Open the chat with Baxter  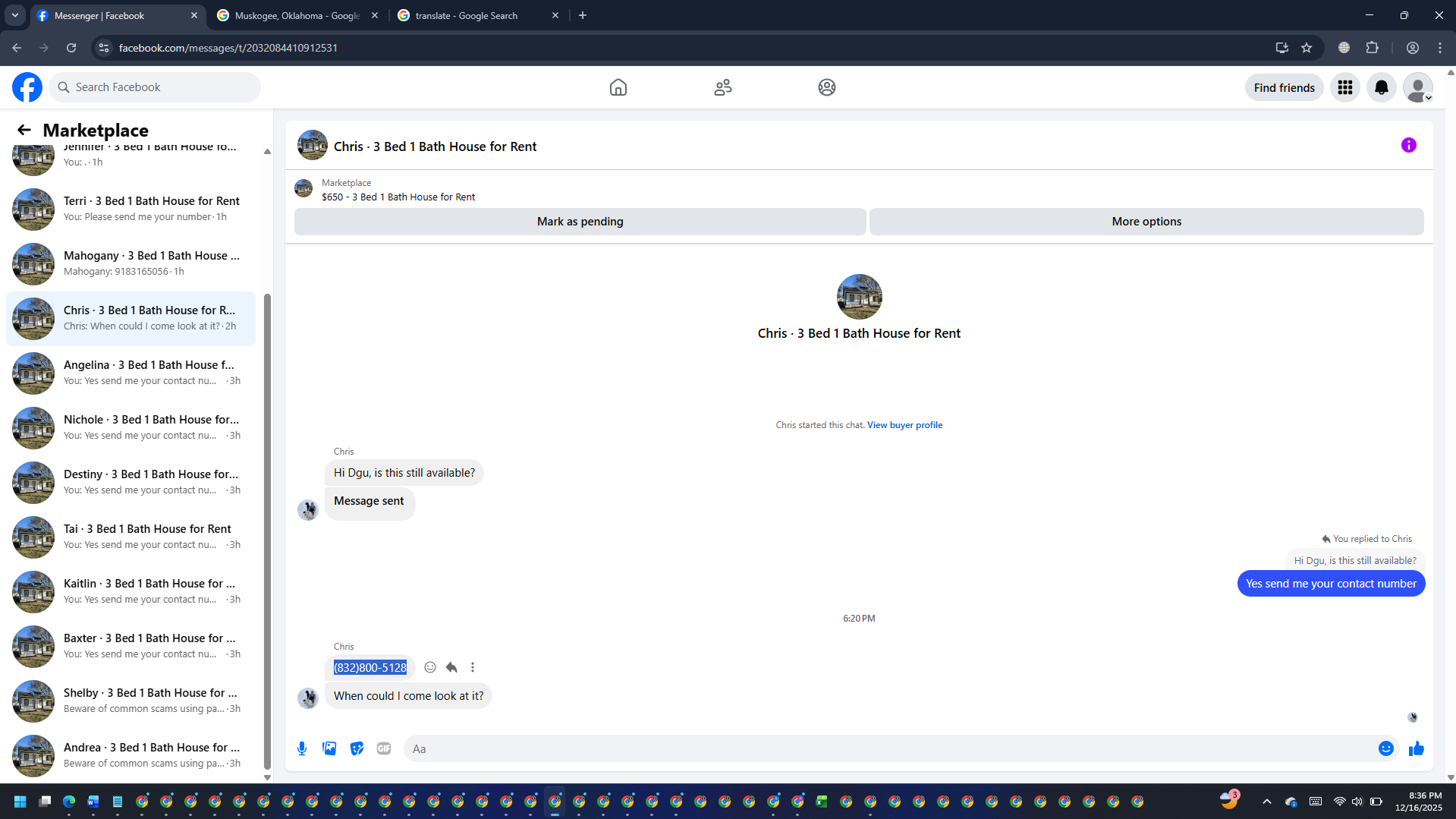pos(131,646)
